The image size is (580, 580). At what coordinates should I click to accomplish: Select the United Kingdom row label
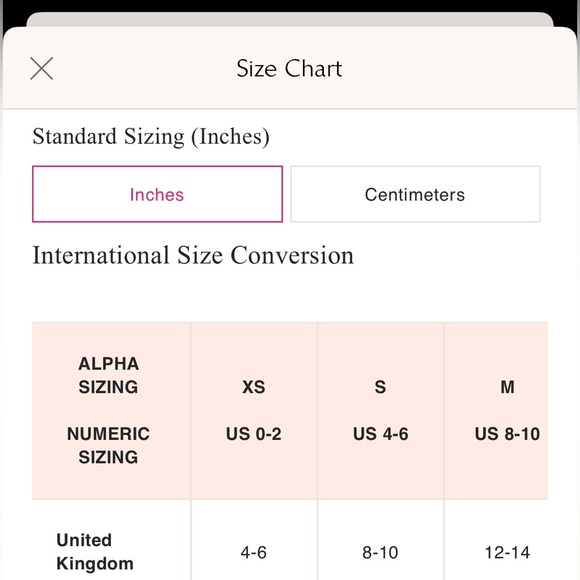click(95, 552)
